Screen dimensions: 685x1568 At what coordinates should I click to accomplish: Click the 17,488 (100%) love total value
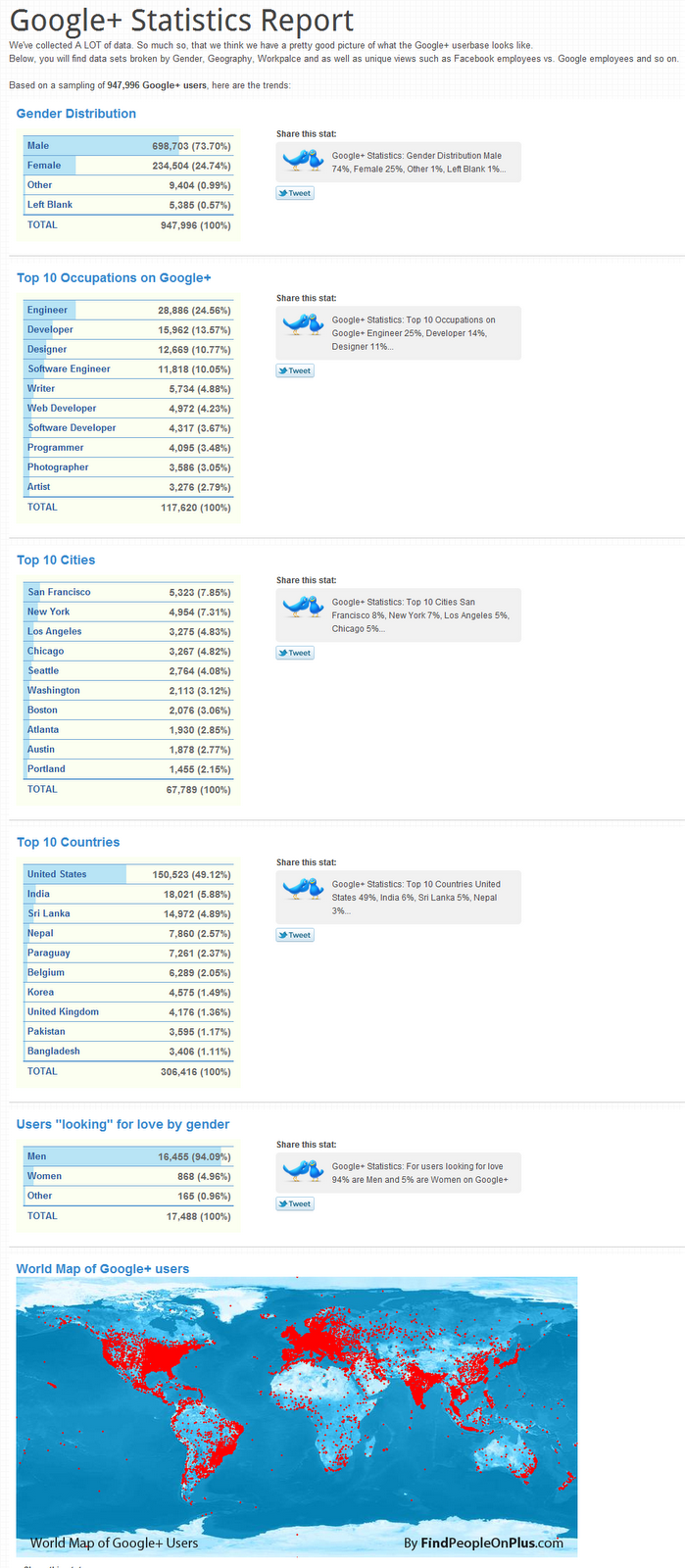(x=199, y=1216)
